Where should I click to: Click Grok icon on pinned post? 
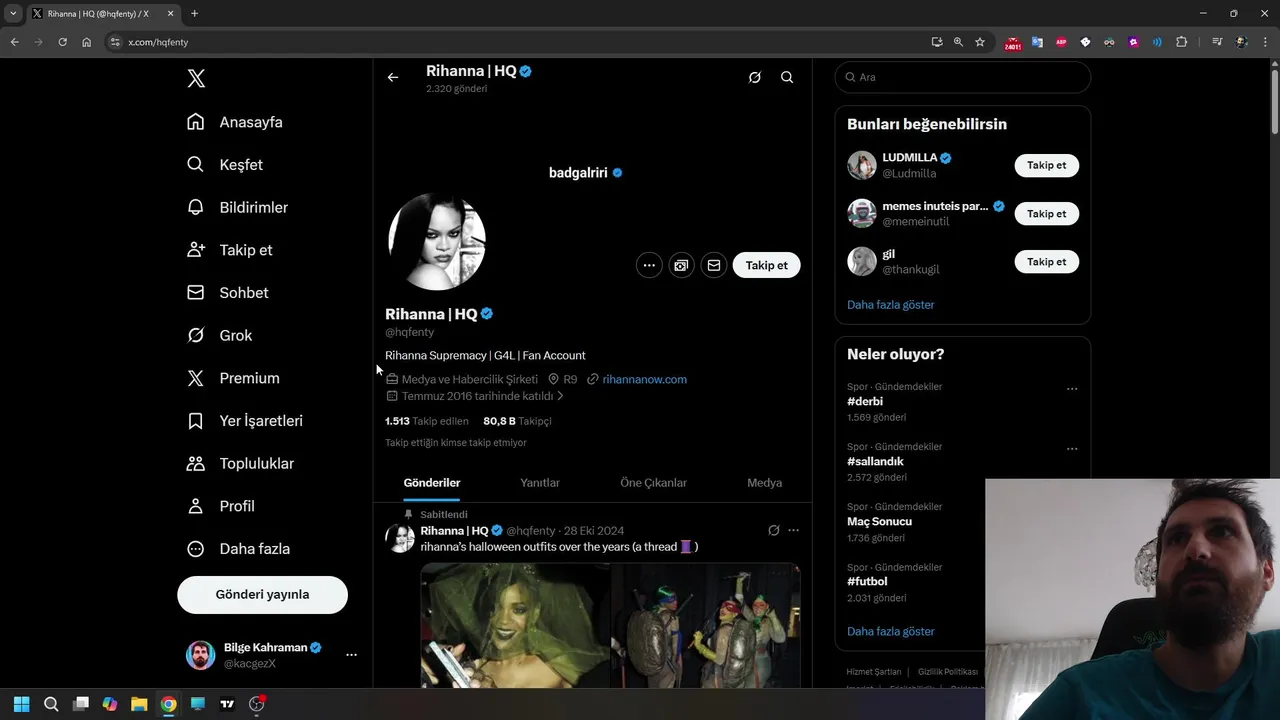point(773,531)
